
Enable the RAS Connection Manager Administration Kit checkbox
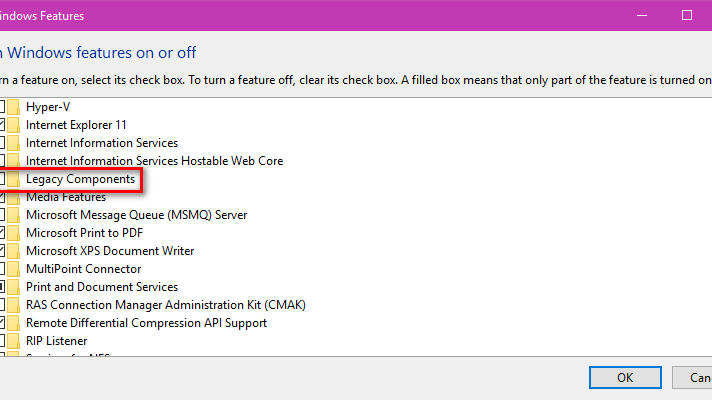click(2, 305)
